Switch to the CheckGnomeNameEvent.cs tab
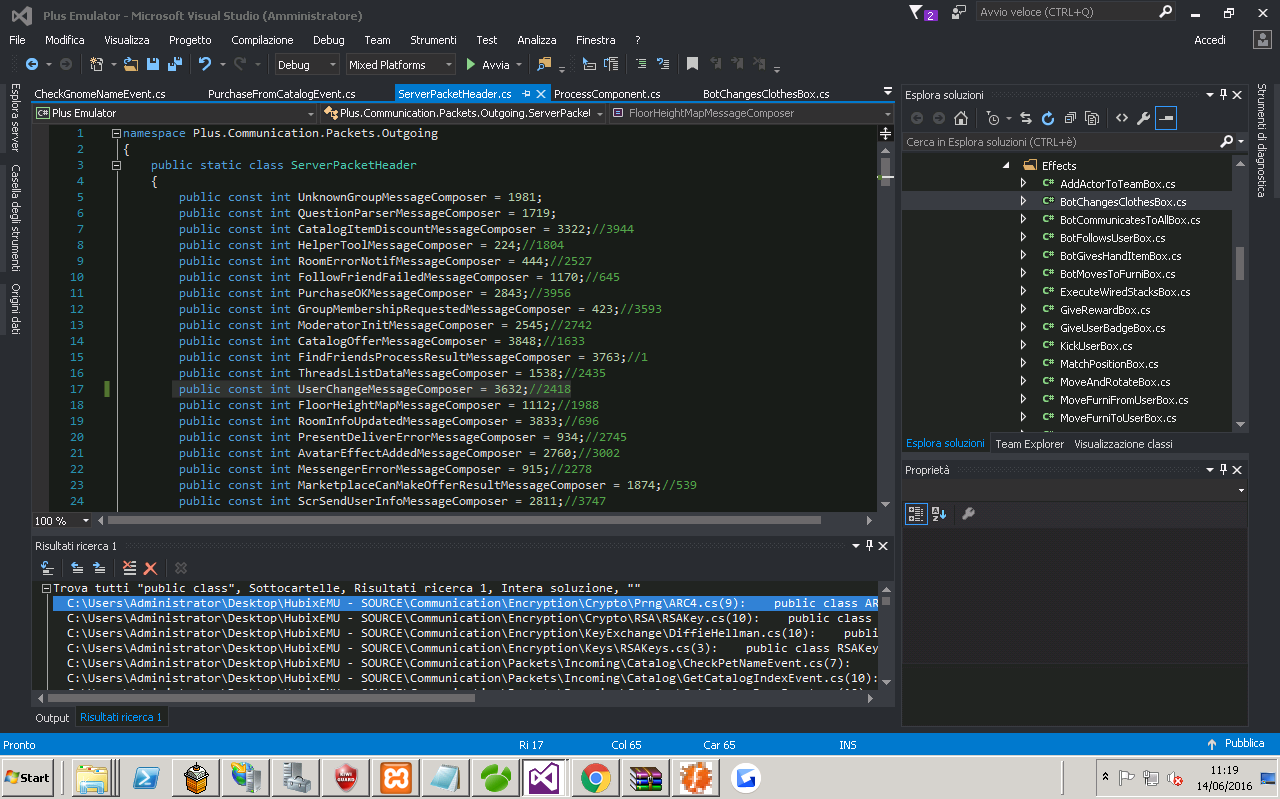The width and height of the screenshot is (1280, 799). pos(100,94)
